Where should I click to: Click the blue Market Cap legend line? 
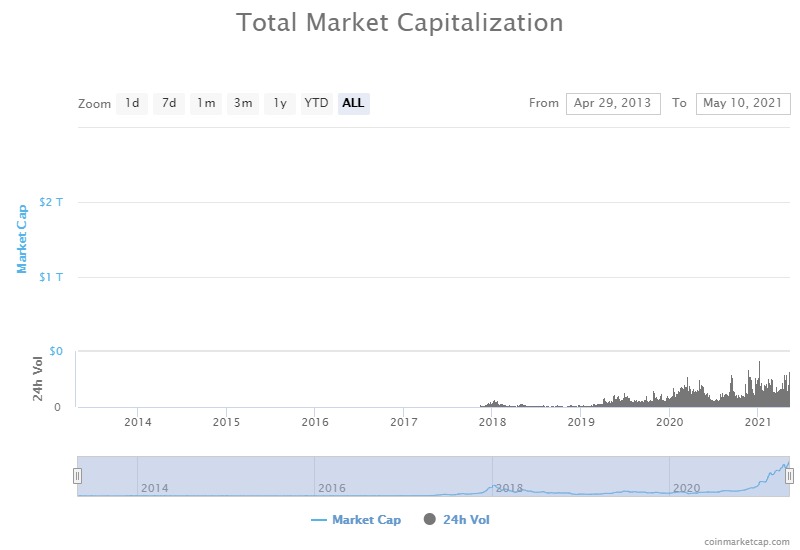tap(319, 520)
